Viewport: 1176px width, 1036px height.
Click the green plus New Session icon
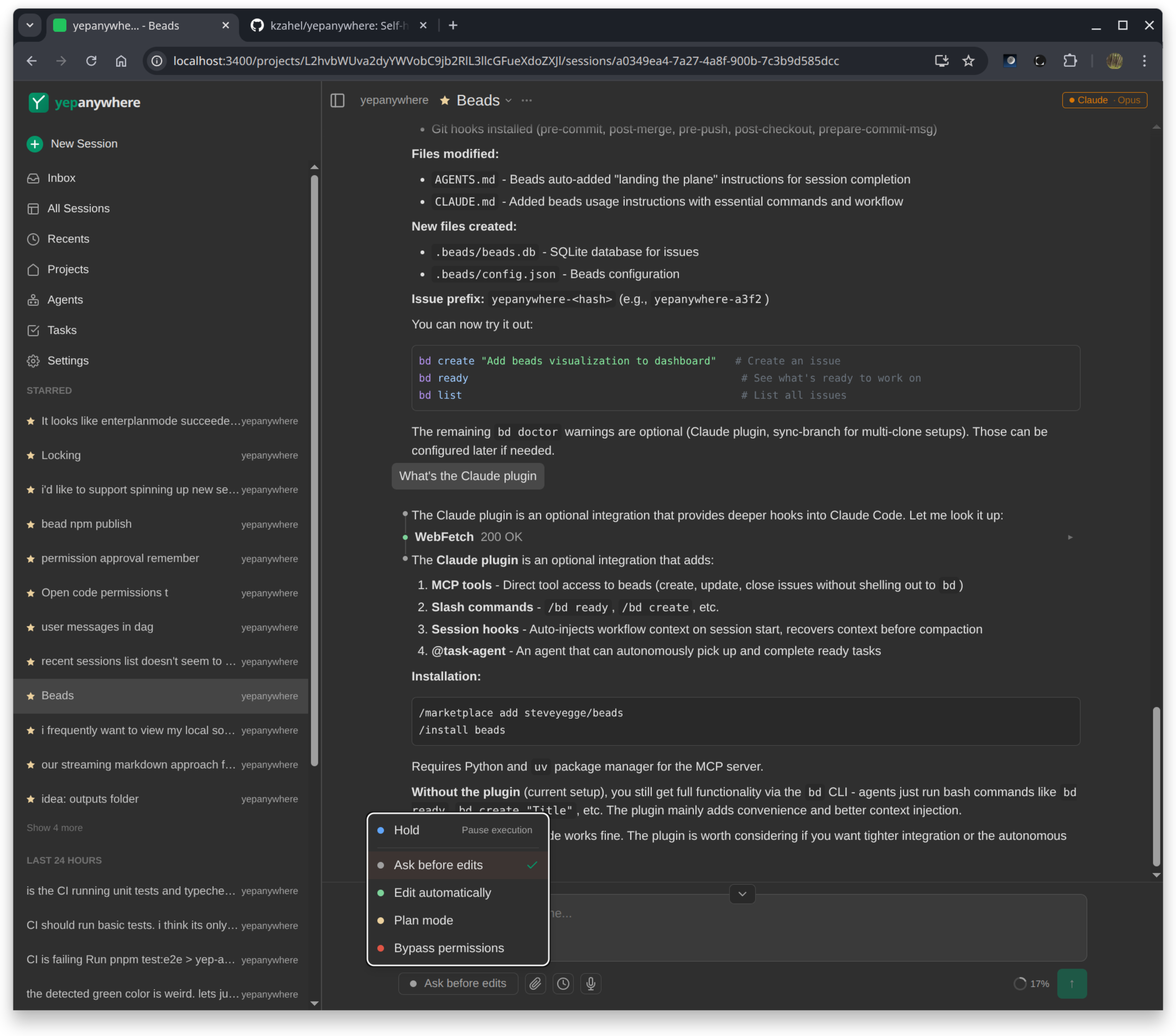(35, 144)
